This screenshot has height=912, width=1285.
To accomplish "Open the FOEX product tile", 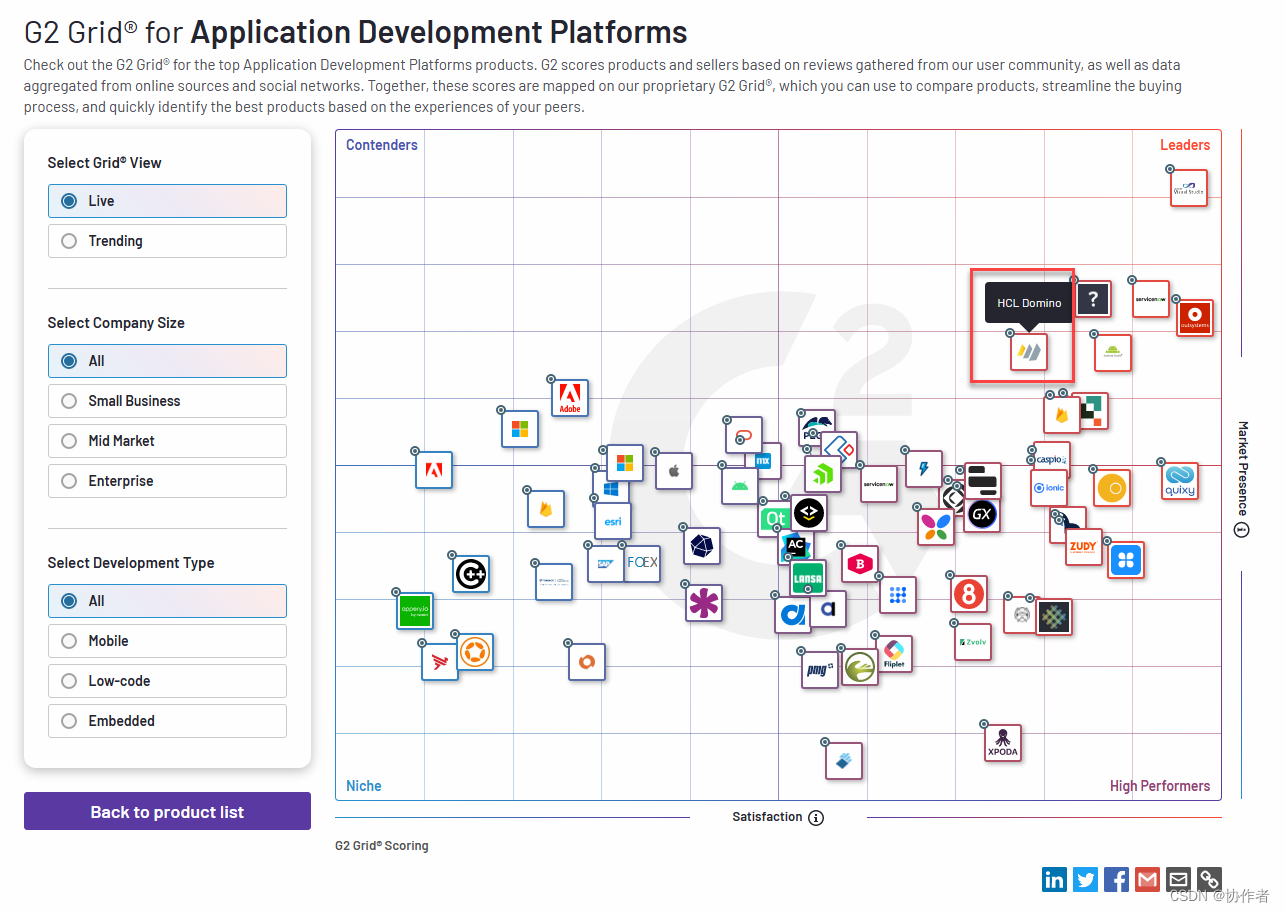I will (x=642, y=563).
